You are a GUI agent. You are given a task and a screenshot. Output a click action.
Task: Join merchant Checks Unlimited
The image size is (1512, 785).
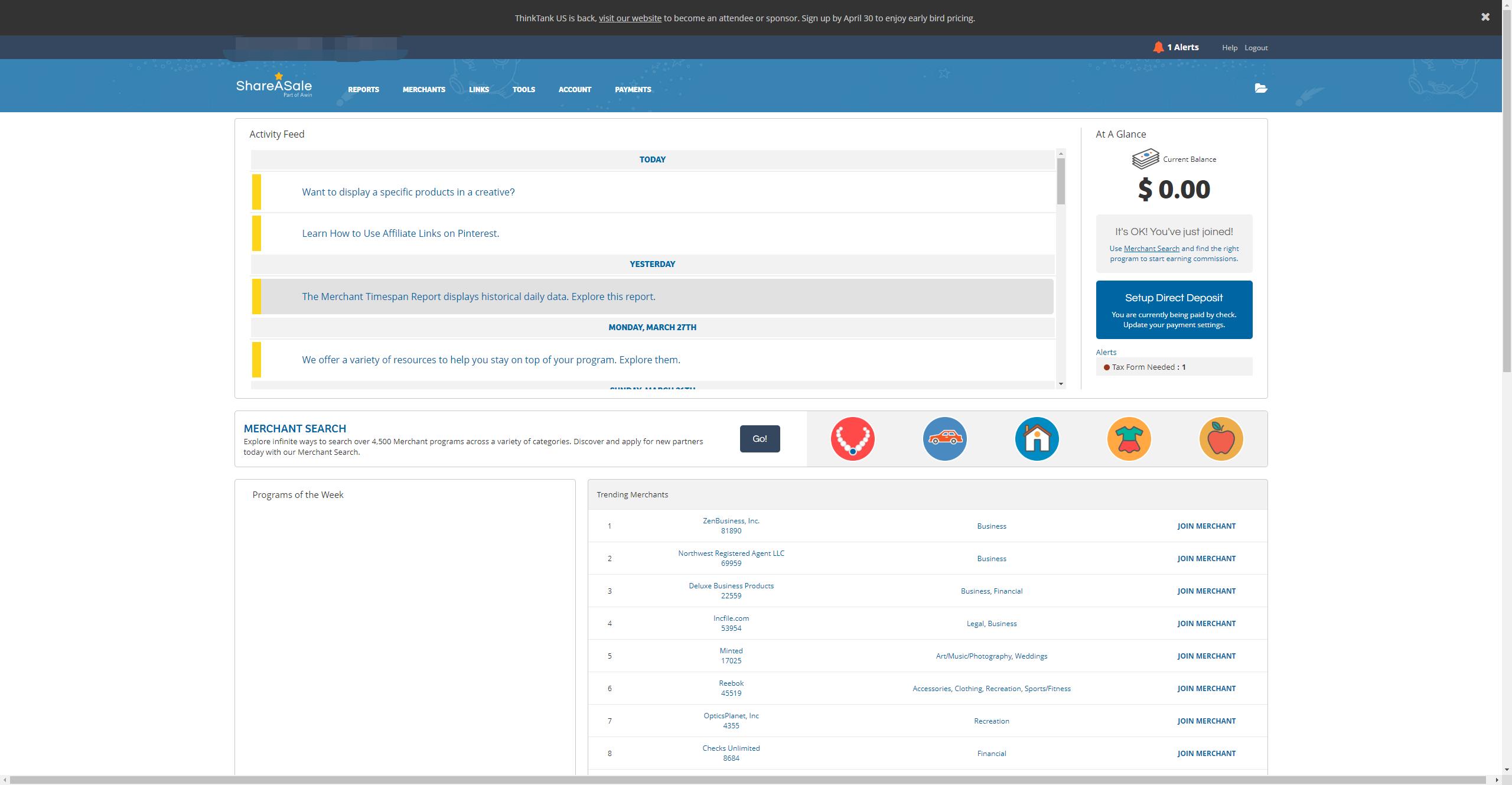coord(1207,753)
